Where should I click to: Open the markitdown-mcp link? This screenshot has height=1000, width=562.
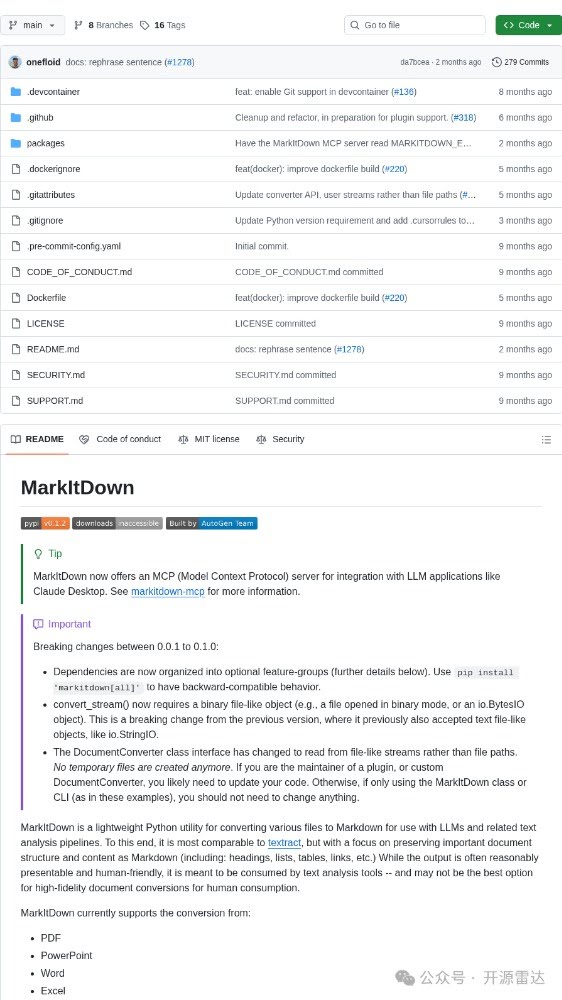point(168,592)
